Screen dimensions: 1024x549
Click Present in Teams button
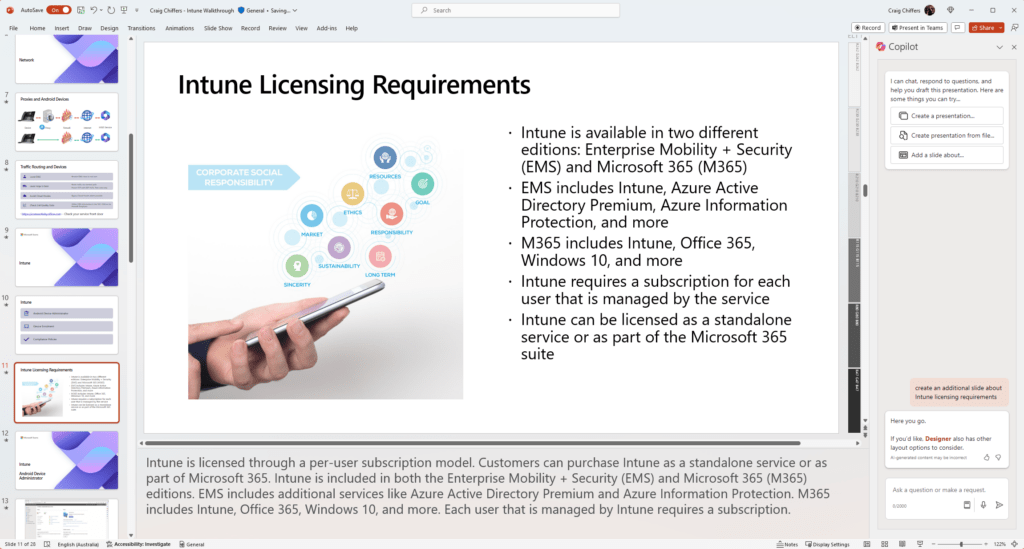coord(918,28)
